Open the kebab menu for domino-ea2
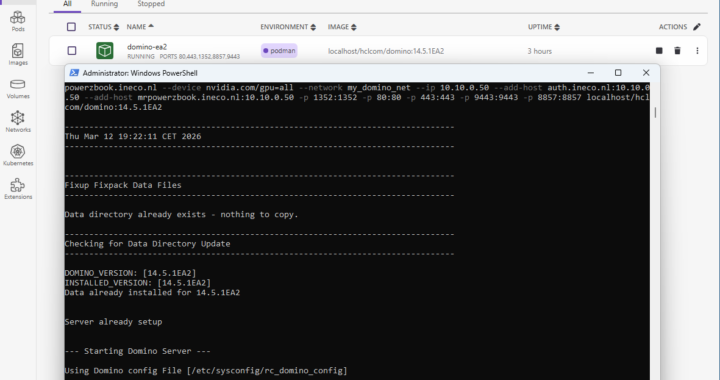720x380 pixels. [697, 50]
